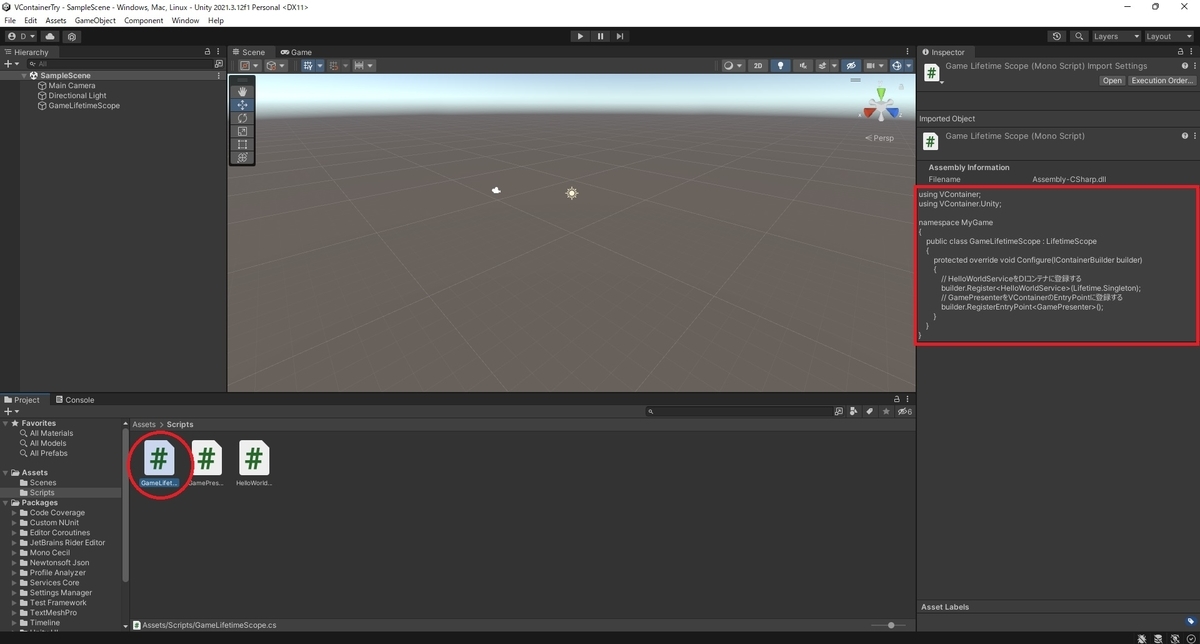Select the Scale tool

242,131
